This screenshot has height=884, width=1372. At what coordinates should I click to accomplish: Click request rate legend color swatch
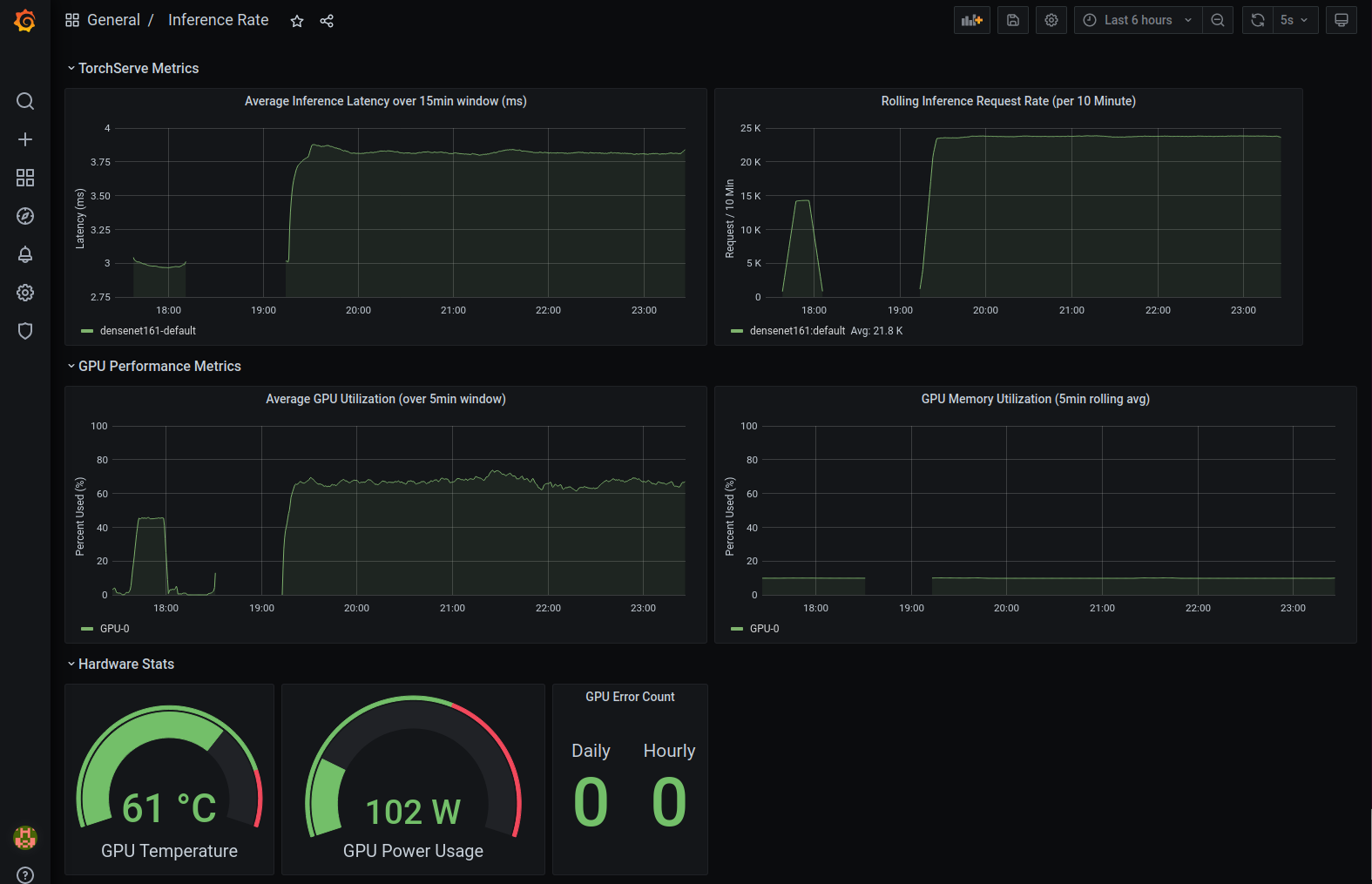(x=737, y=331)
